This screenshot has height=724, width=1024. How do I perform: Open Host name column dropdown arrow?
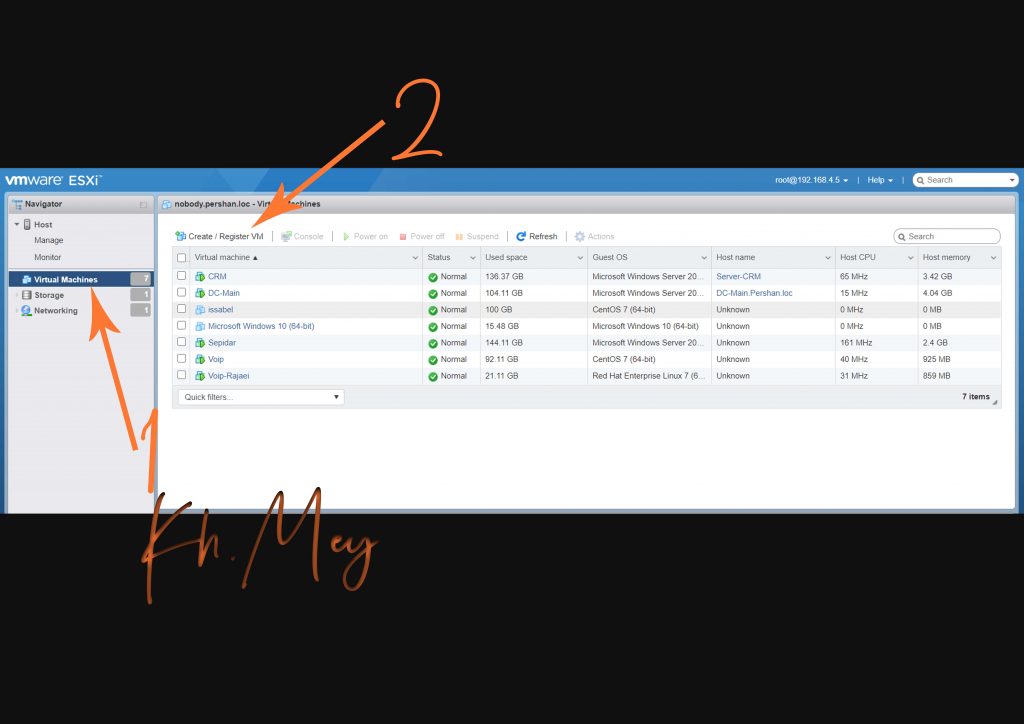[x=827, y=258]
